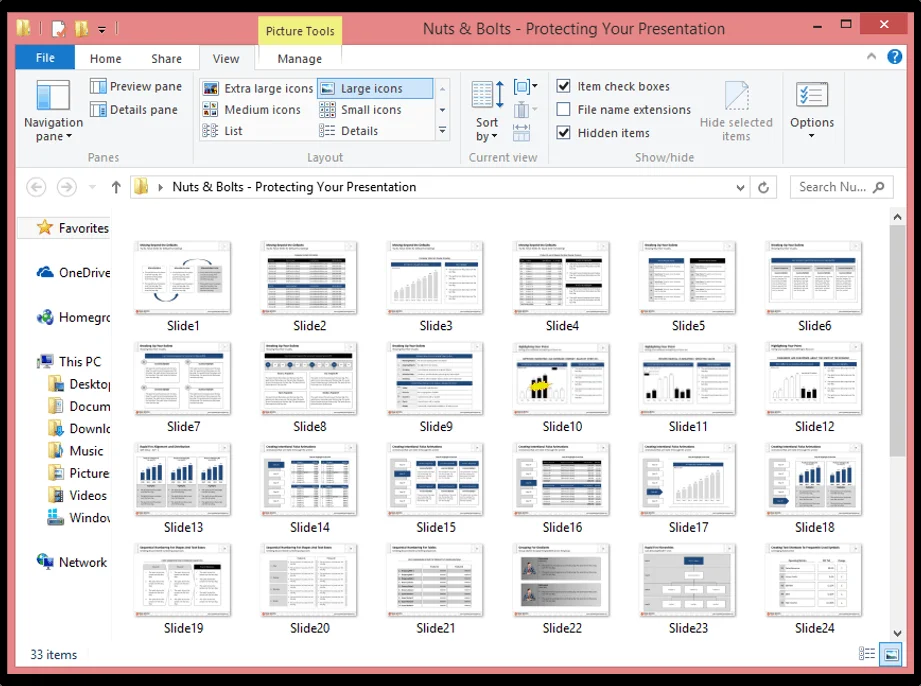Select Favorites in the navigation pane
The image size is (921, 686).
click(x=72, y=228)
